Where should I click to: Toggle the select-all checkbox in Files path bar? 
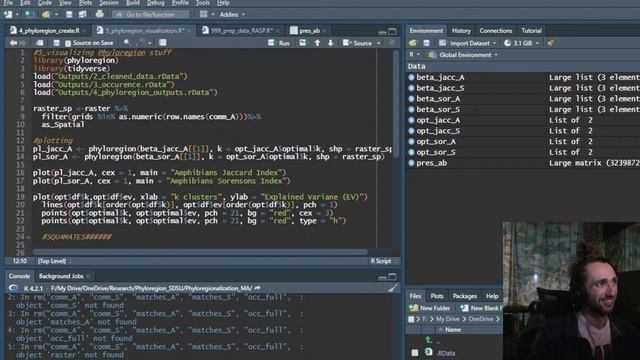pyautogui.click(x=411, y=319)
